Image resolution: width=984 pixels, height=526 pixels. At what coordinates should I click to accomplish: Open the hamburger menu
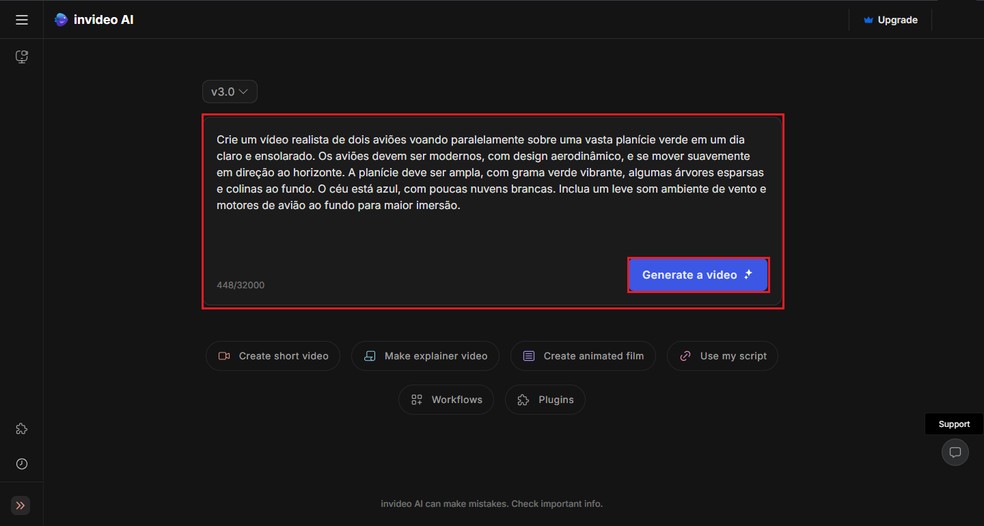click(21, 20)
